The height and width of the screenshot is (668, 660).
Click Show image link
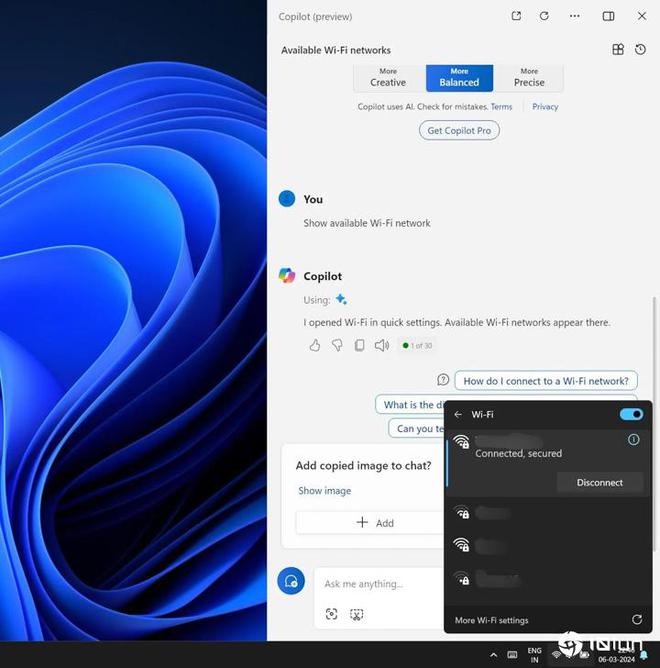coord(325,491)
